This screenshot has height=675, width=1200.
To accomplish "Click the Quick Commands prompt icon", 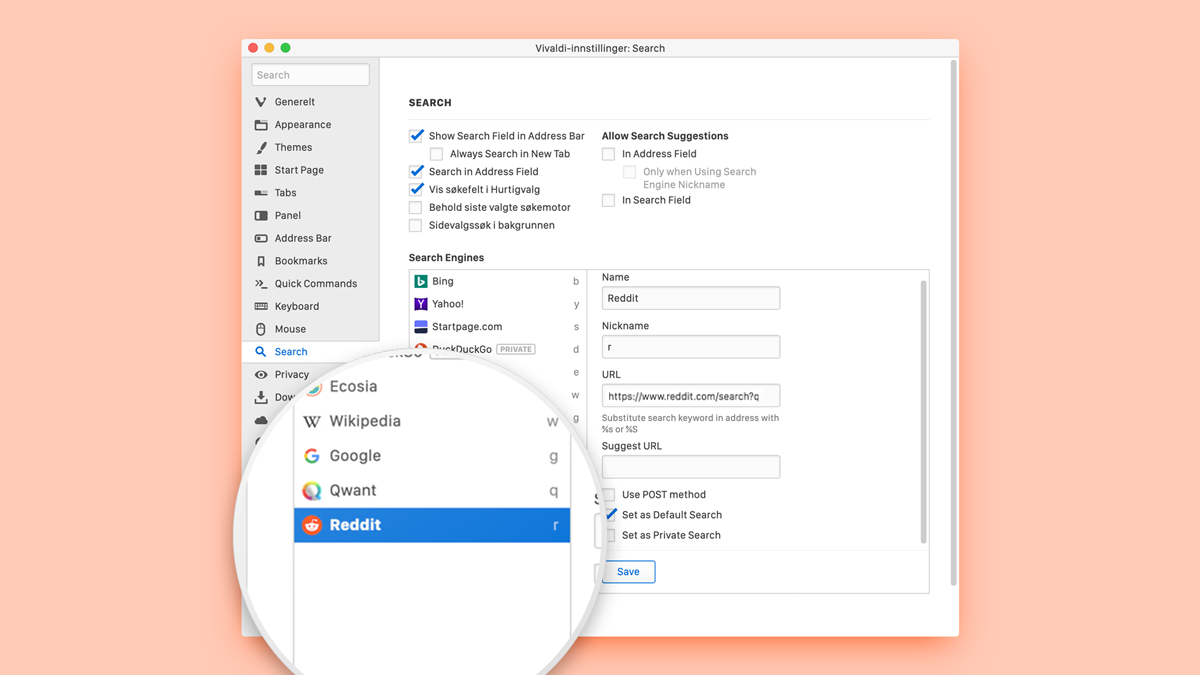I will click(x=261, y=284).
